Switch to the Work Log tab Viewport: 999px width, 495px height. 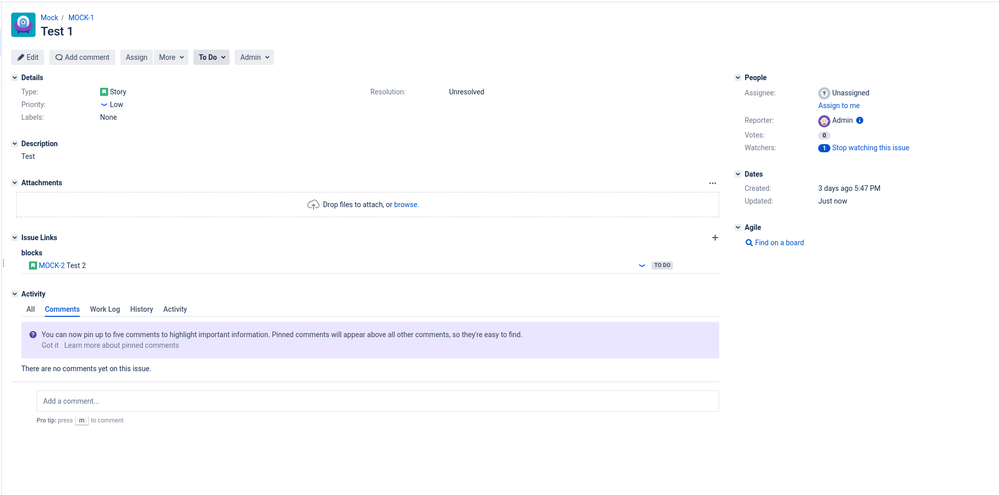pyautogui.click(x=105, y=309)
